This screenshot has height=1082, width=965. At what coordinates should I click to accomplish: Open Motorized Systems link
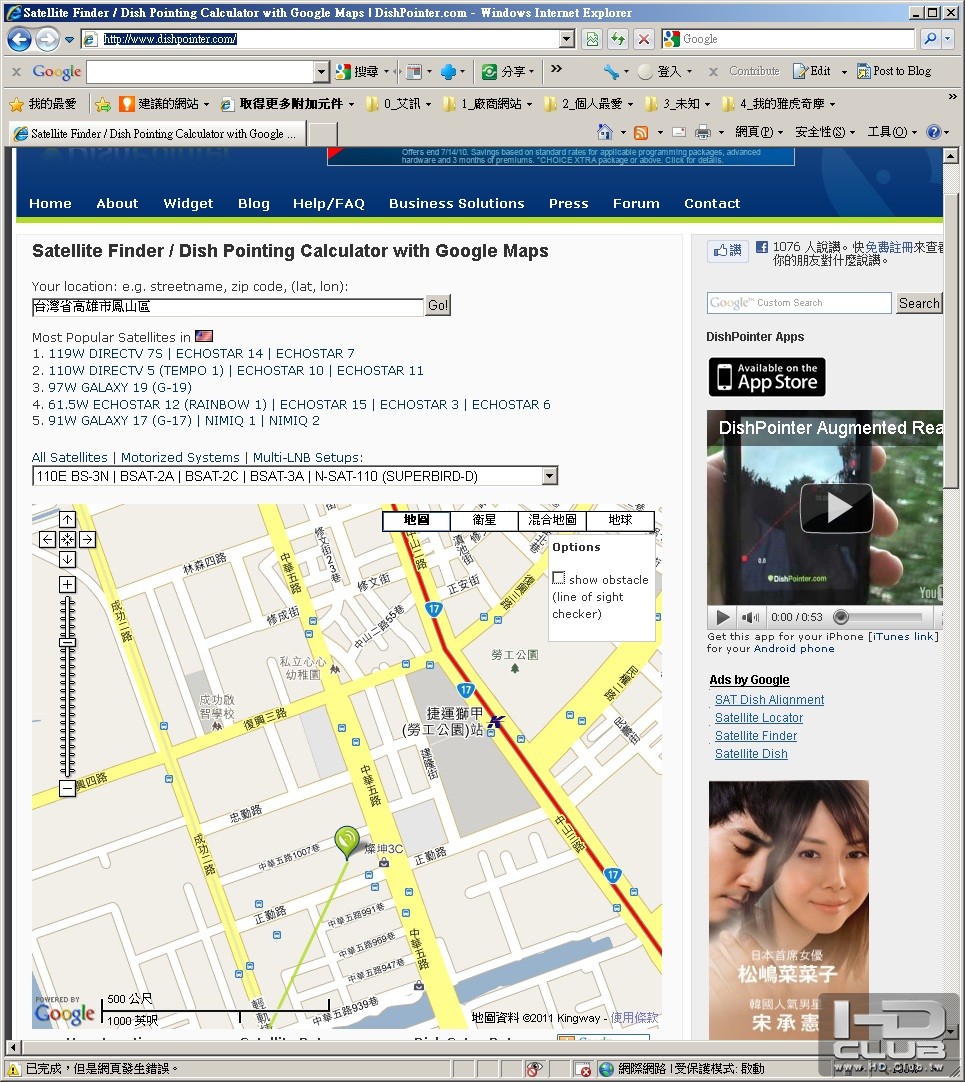(180, 458)
